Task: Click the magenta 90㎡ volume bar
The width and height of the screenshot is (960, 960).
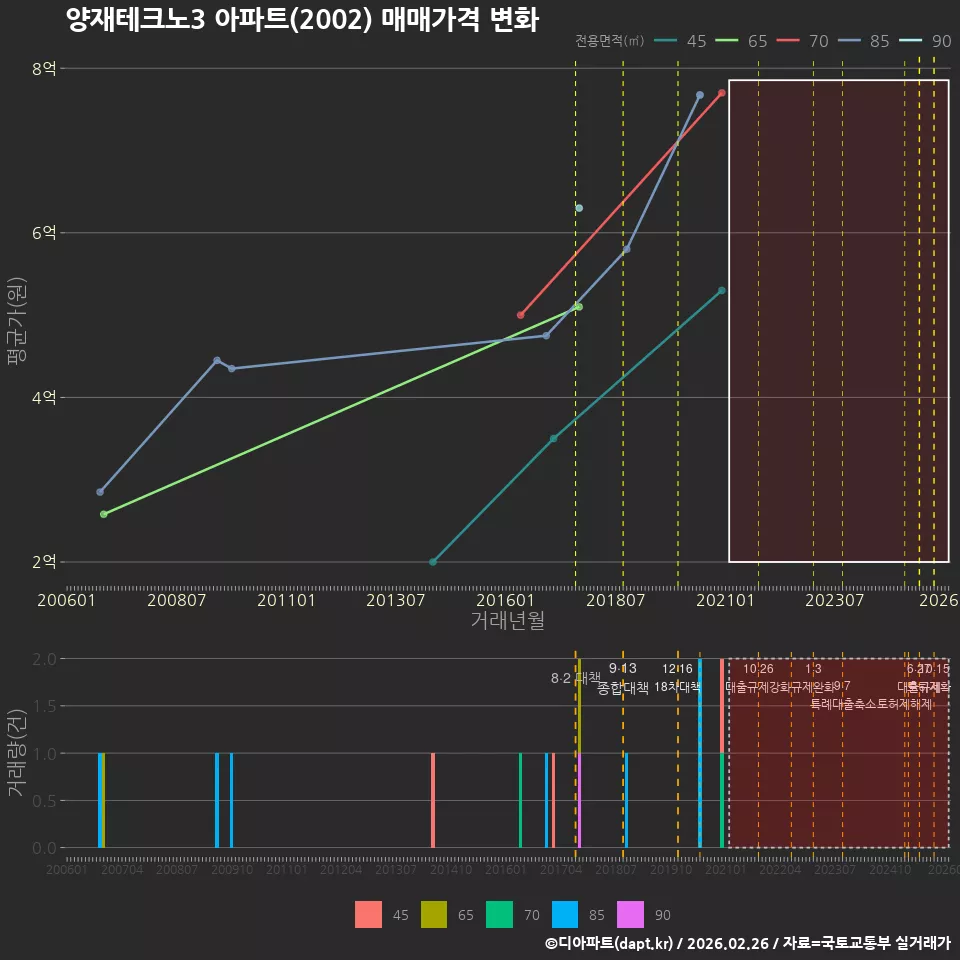Action: point(579,800)
